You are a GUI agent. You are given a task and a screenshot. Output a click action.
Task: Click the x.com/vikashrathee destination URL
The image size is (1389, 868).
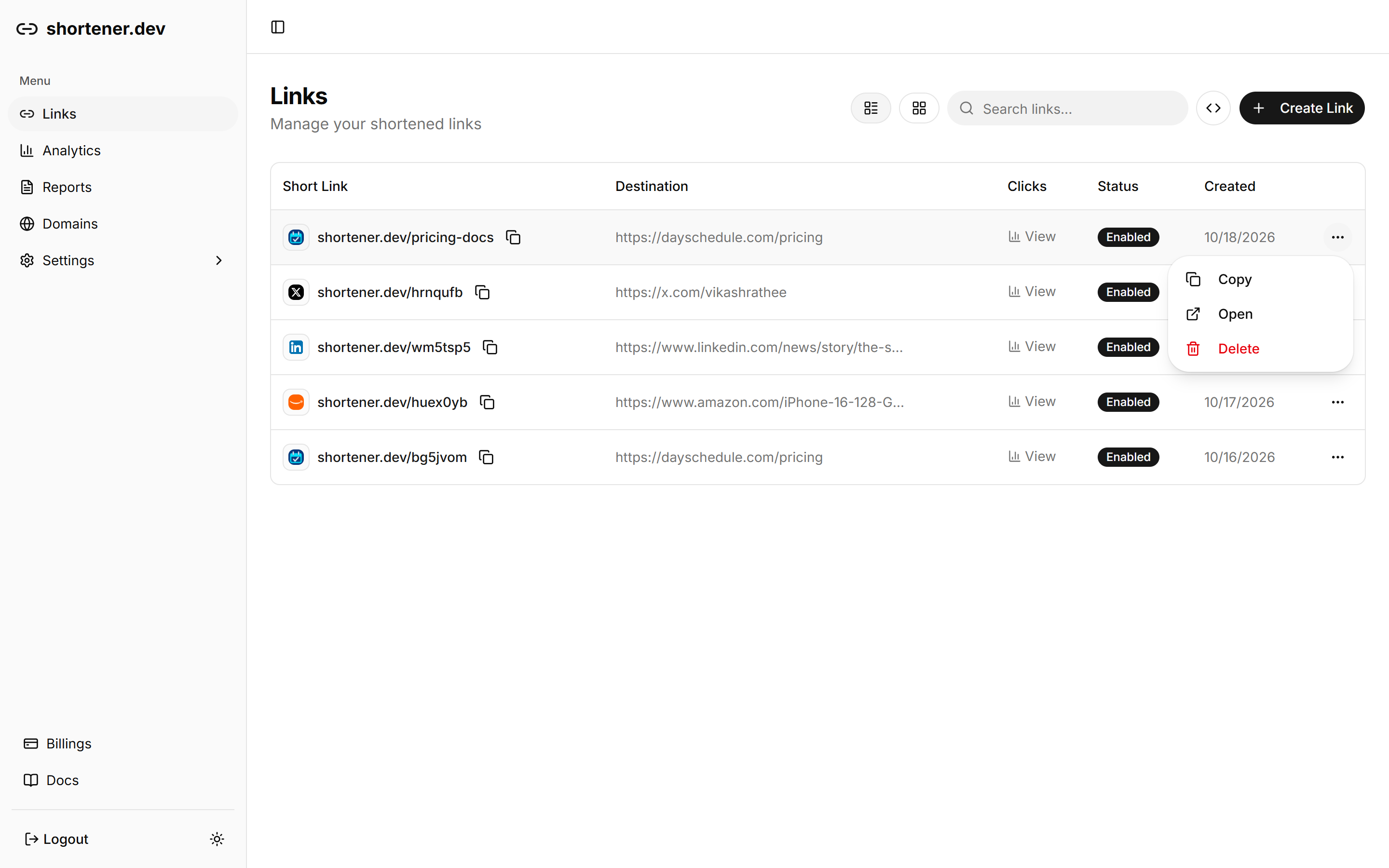click(x=701, y=292)
